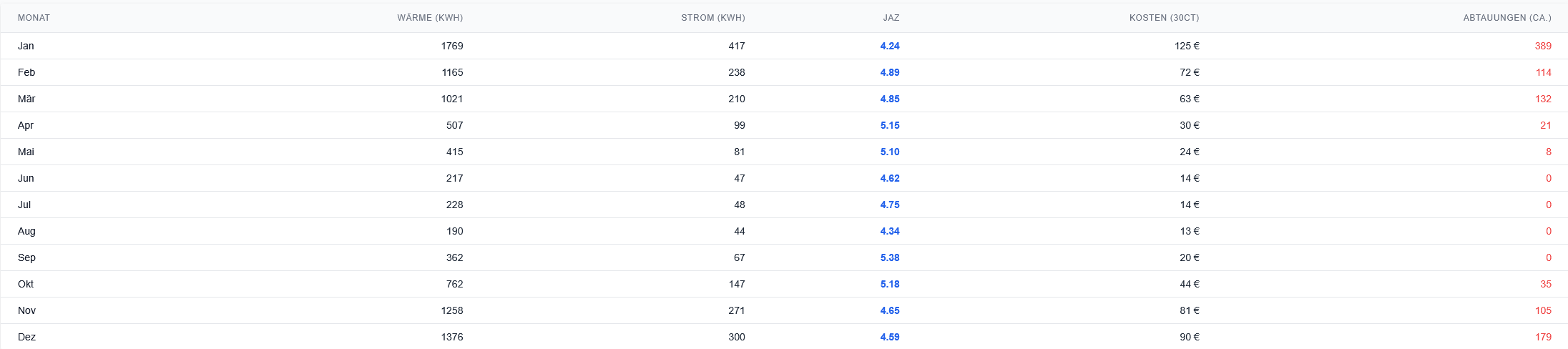Viewport: 1568px width, 349px height.
Task: Click the Aug JAZ value 4.34
Action: pyautogui.click(x=889, y=231)
